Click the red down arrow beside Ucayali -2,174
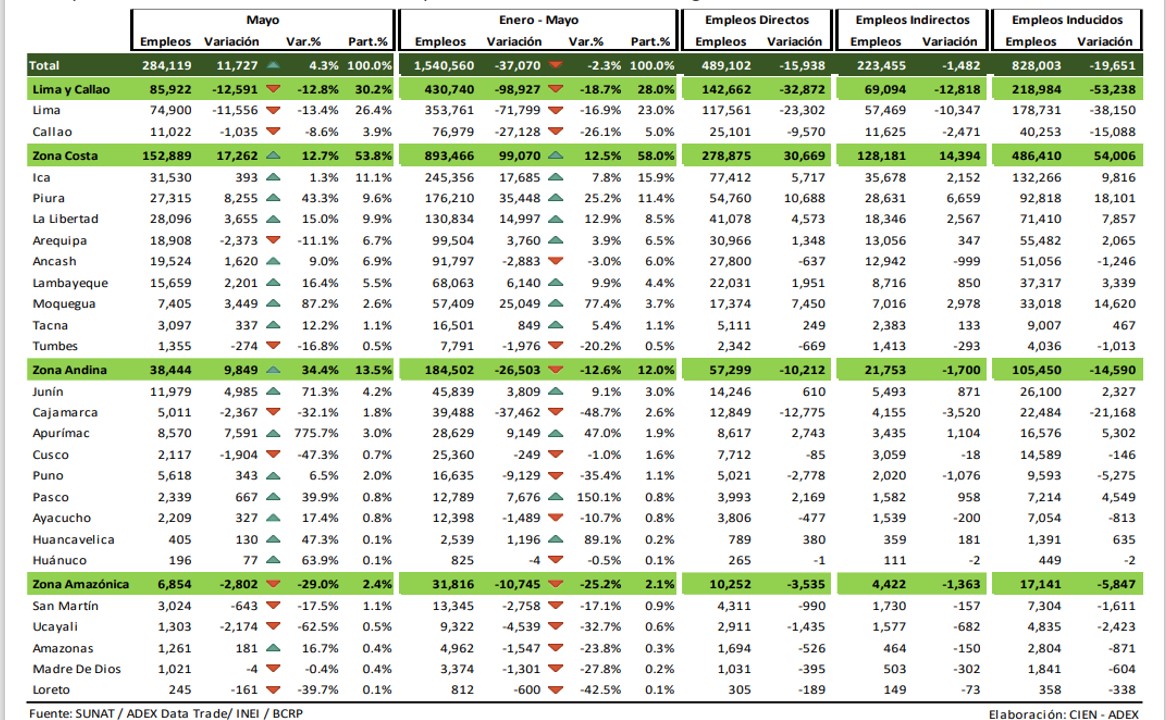Viewport: 1166px width, 720px height. 273,626
